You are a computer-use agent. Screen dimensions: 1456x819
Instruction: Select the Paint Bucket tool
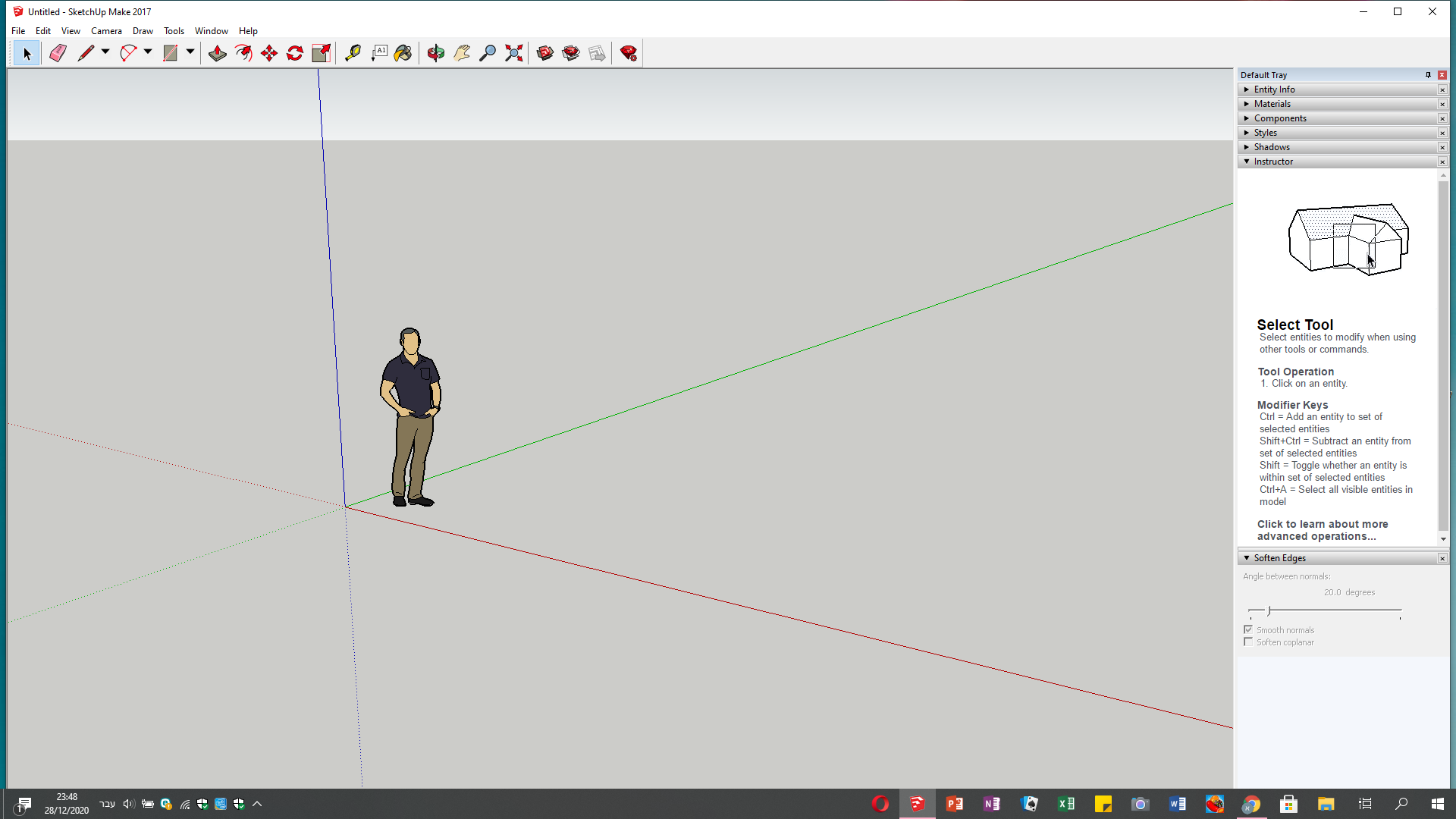(x=403, y=53)
